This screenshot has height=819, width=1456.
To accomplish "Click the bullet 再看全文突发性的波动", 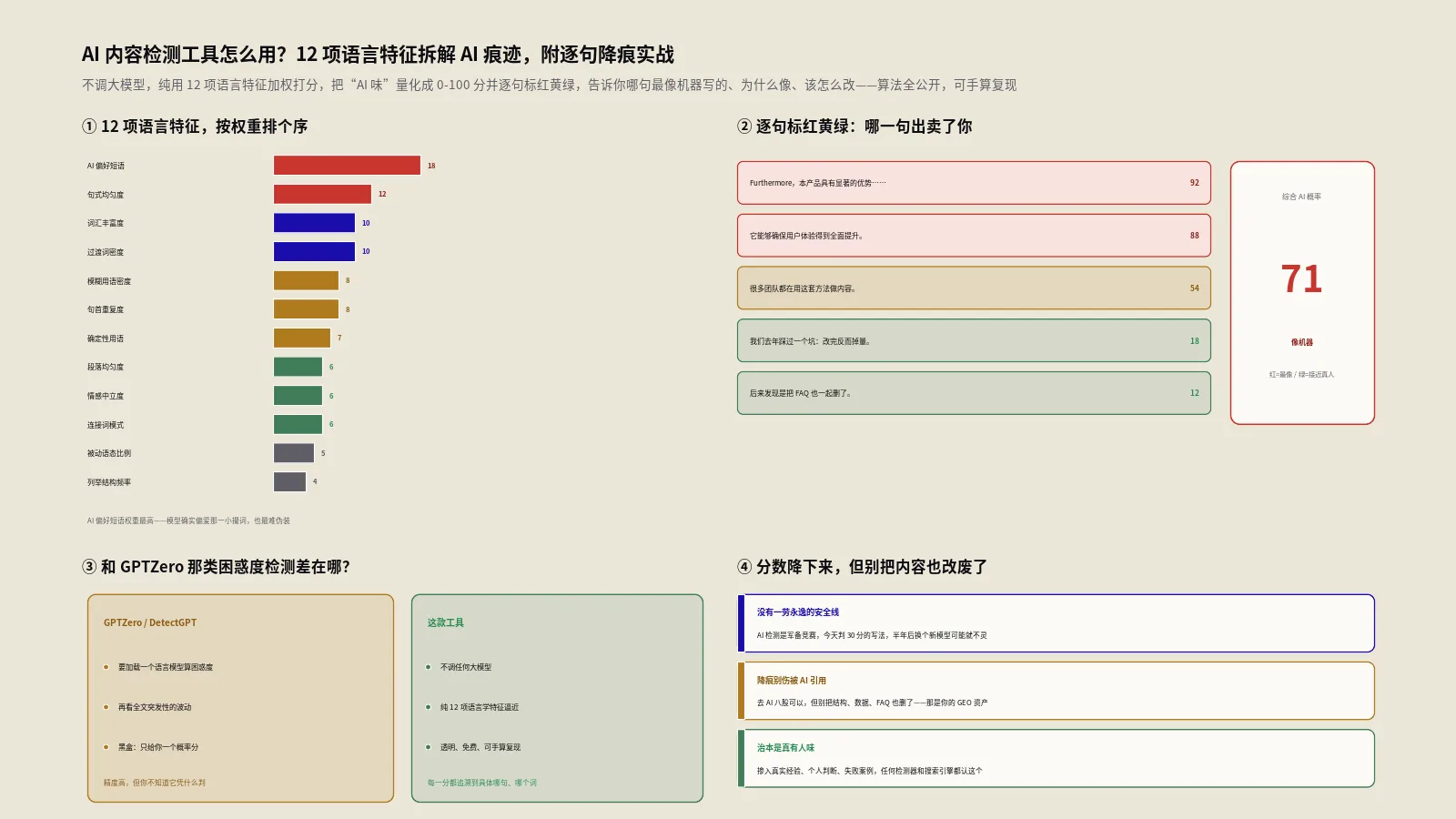I will 155,707.
